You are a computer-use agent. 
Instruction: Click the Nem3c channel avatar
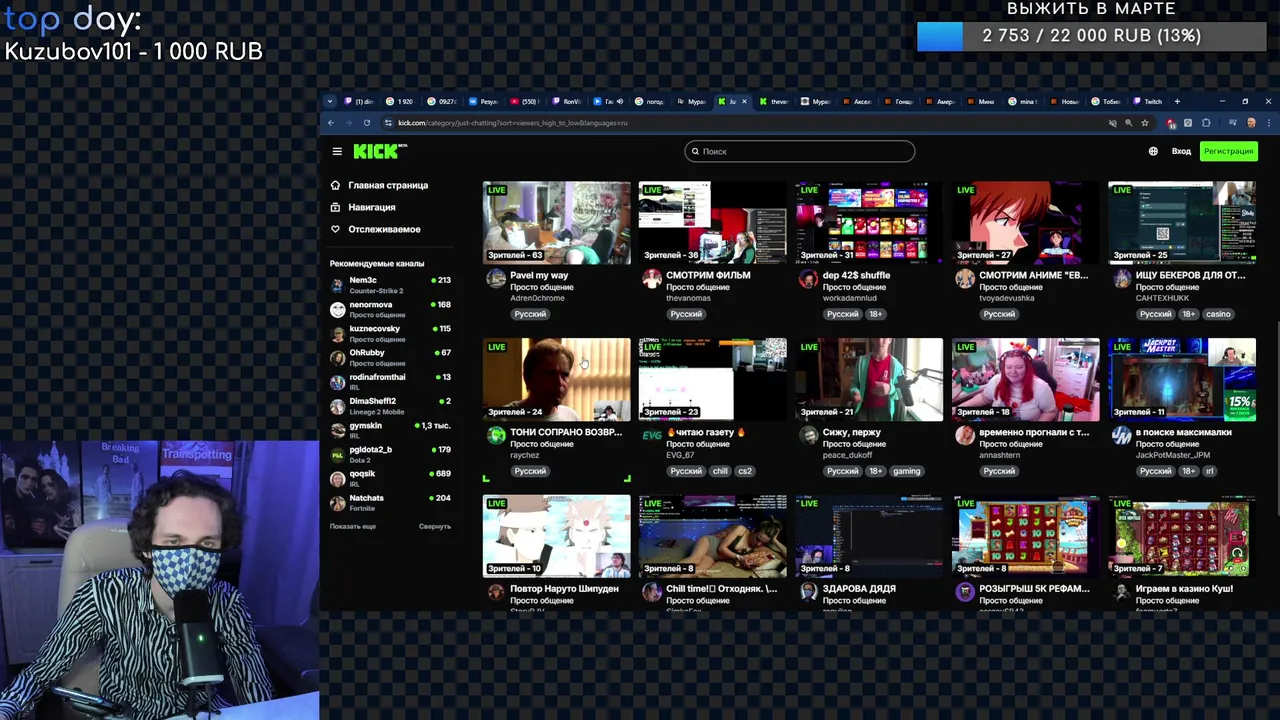click(338, 285)
